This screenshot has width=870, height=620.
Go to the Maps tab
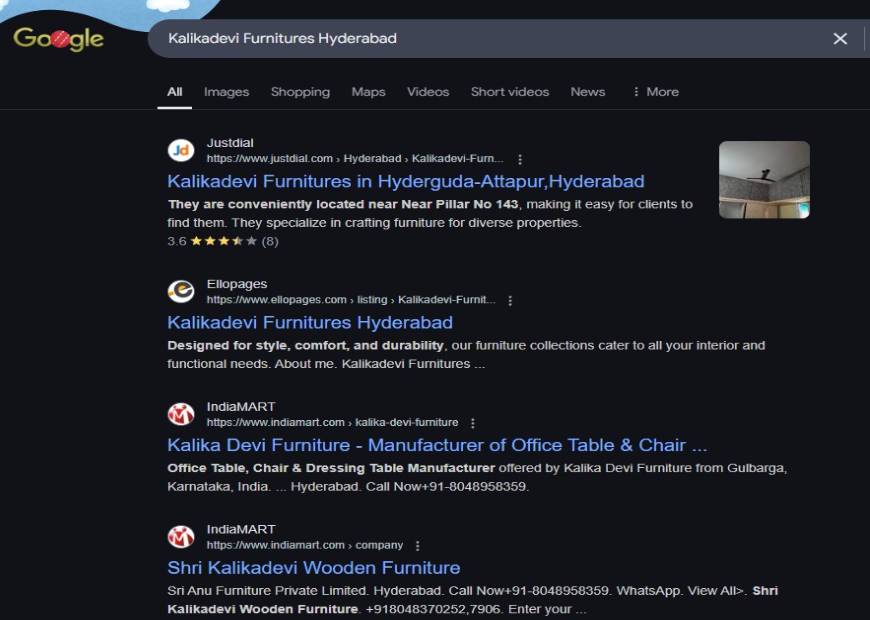tap(368, 92)
